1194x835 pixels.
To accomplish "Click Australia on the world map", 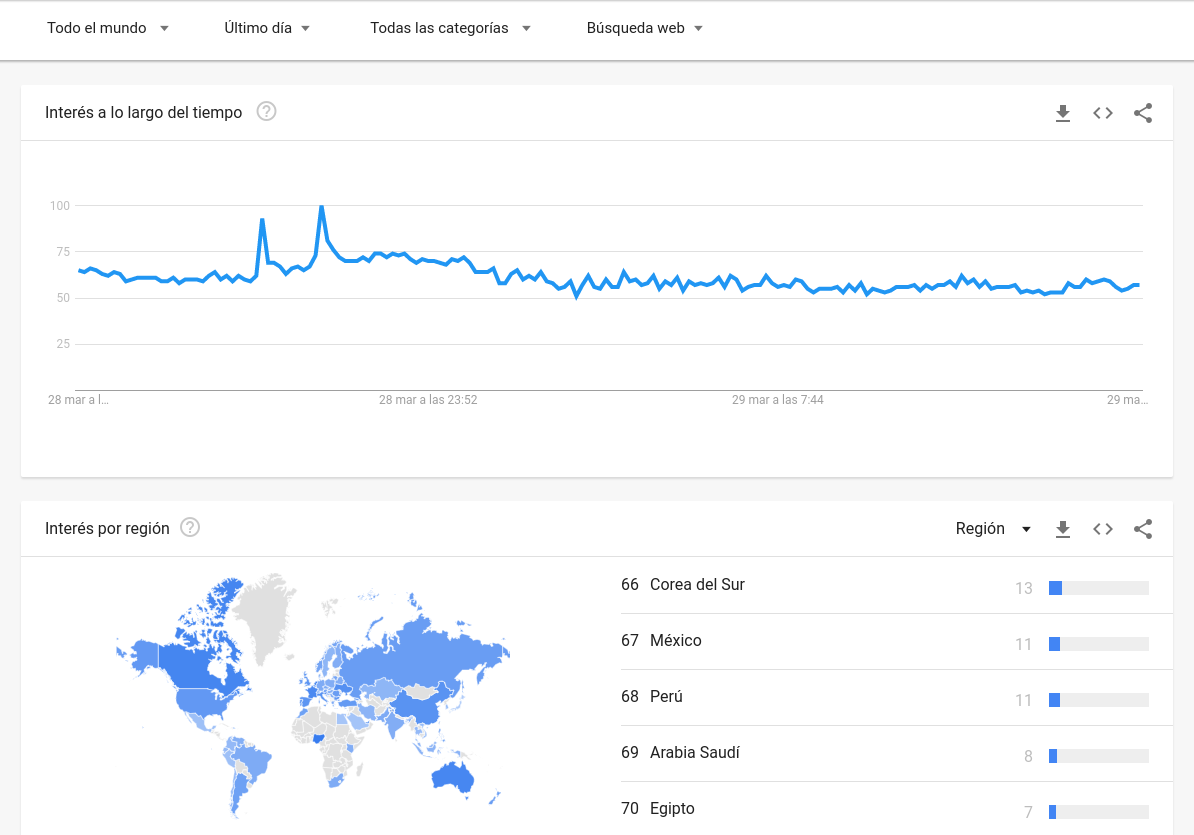I will 452,776.
